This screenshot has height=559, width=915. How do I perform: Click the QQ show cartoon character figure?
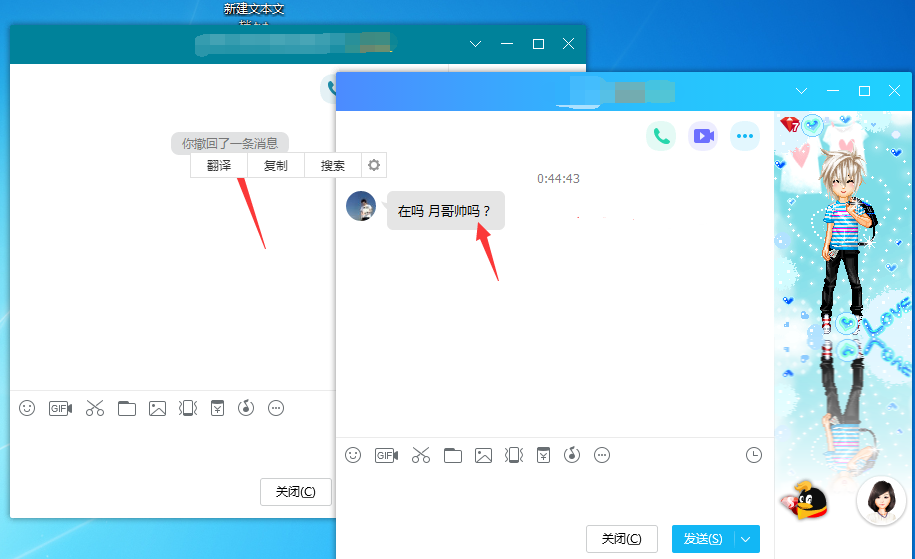(846, 239)
